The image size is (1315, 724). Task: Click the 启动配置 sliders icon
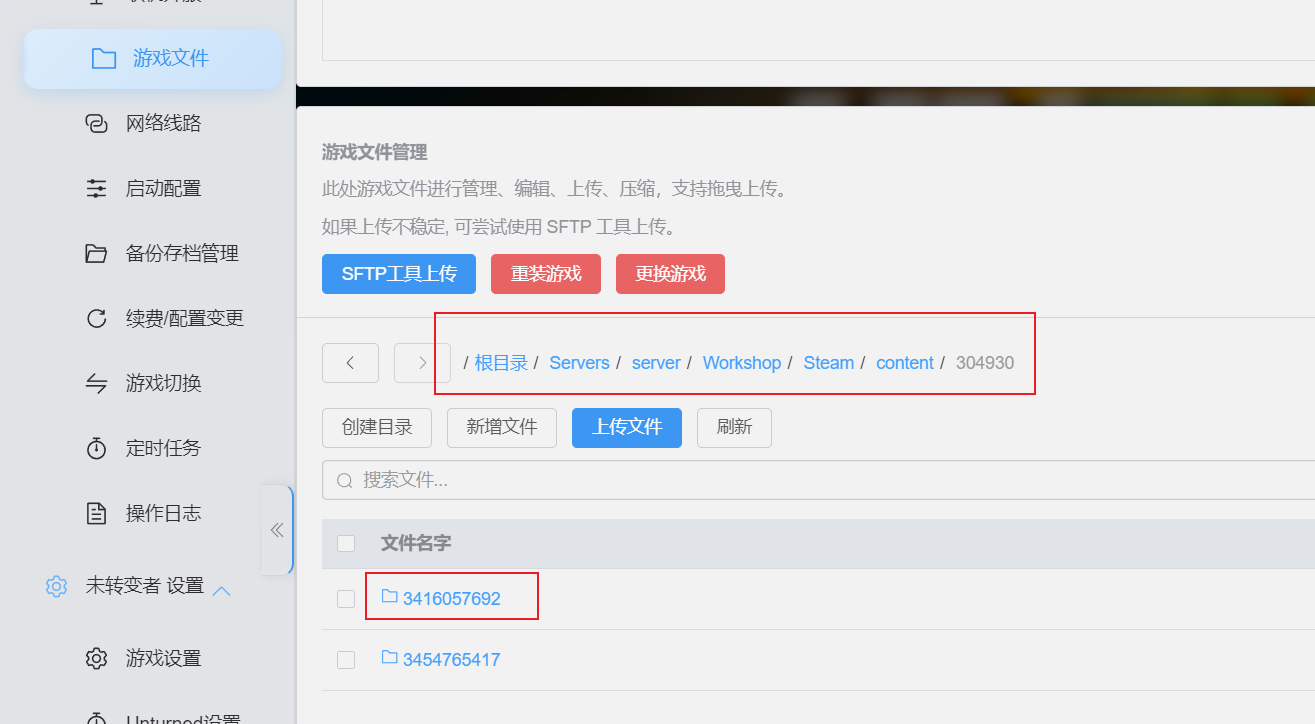click(96, 188)
